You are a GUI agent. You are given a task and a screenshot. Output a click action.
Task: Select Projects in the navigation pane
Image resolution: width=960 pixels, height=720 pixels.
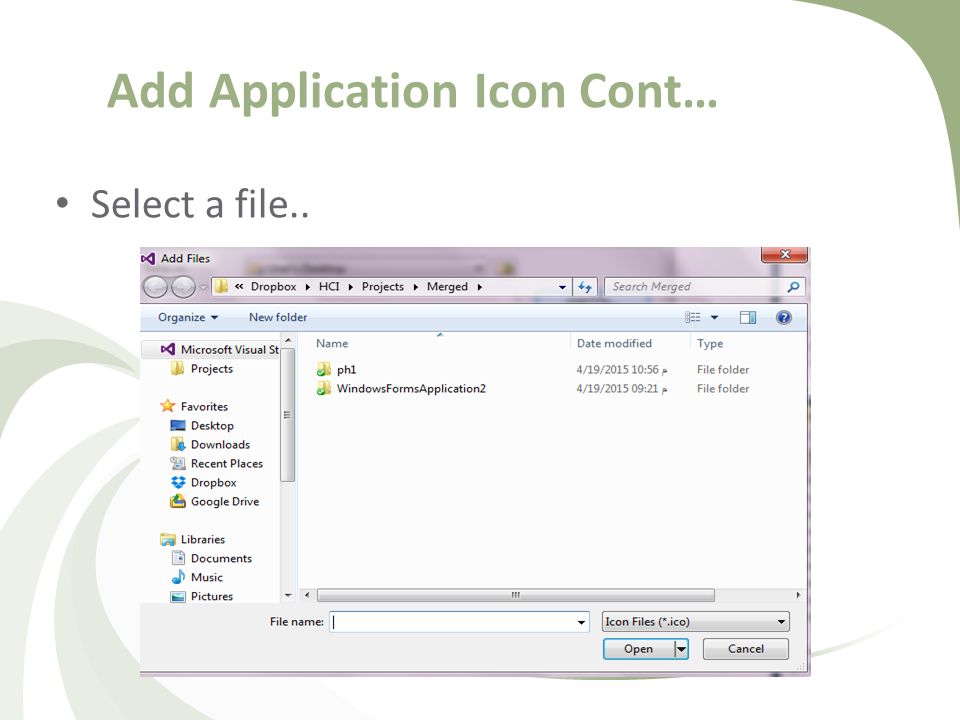click(x=212, y=369)
